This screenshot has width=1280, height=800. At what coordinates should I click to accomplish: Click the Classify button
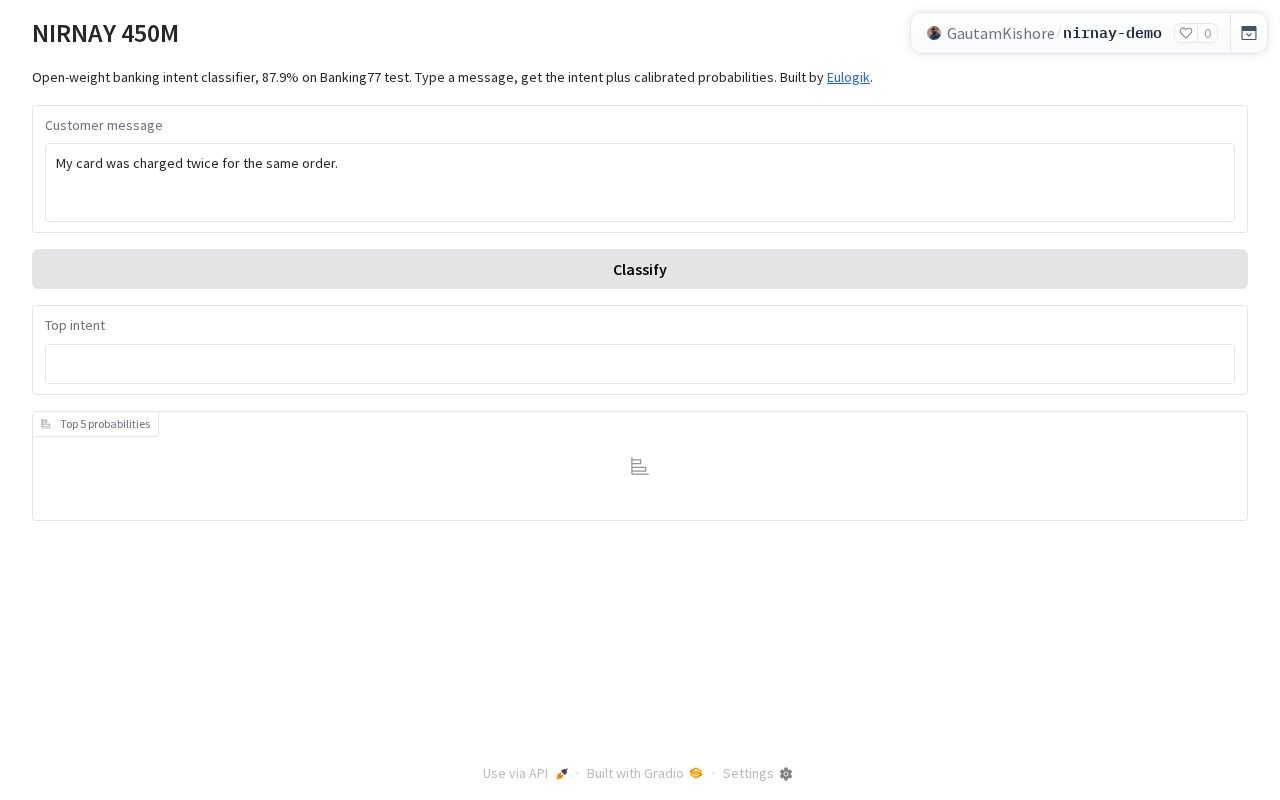click(640, 269)
